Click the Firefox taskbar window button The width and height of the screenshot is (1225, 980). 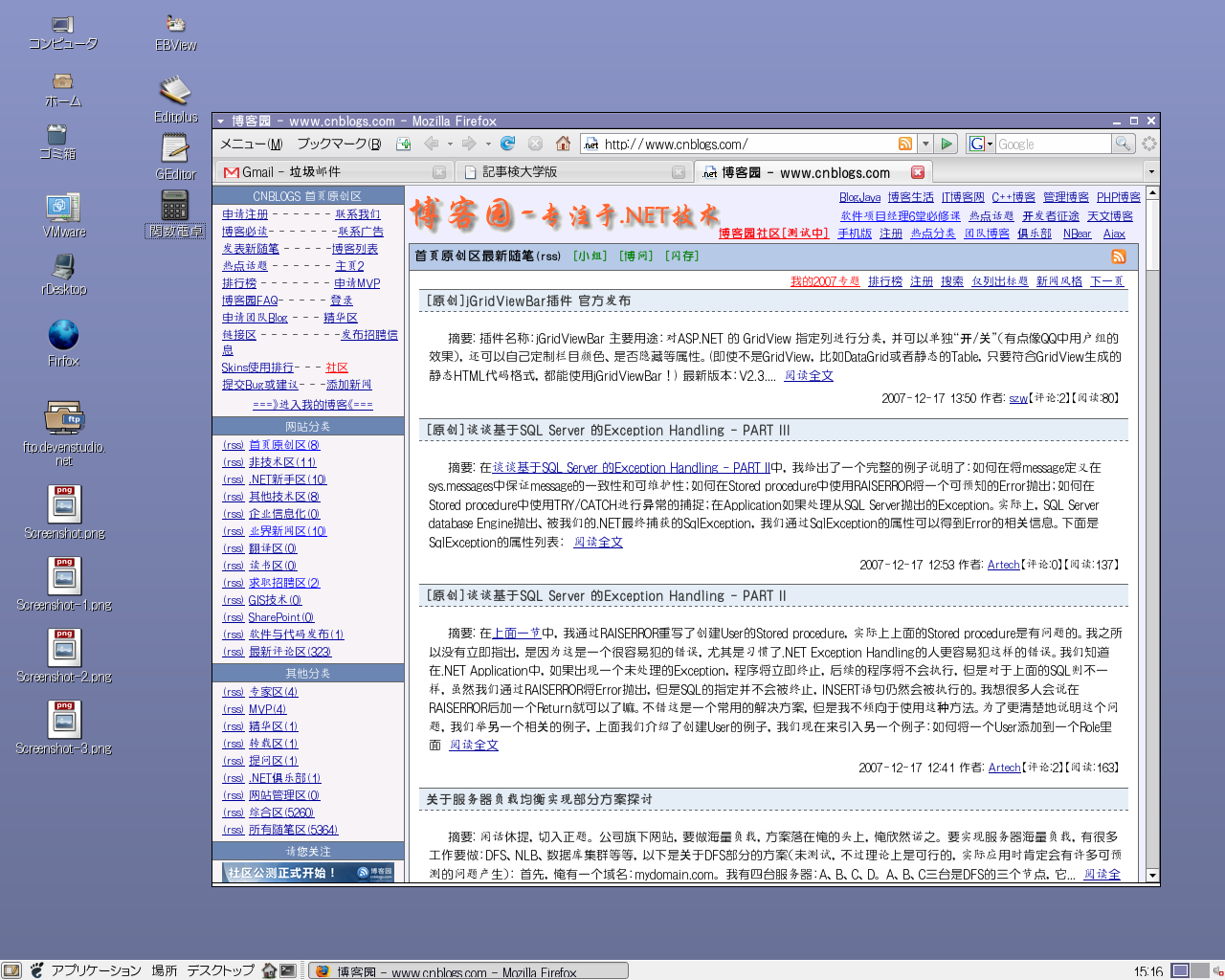[468, 970]
